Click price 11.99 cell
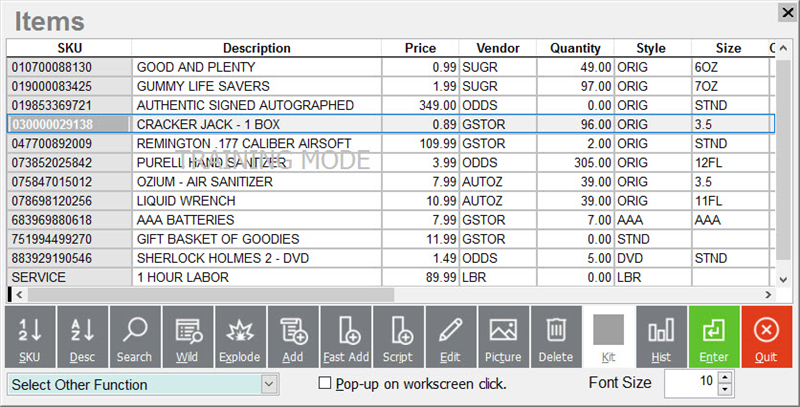Viewport: 800px width, 407px height. [x=420, y=239]
